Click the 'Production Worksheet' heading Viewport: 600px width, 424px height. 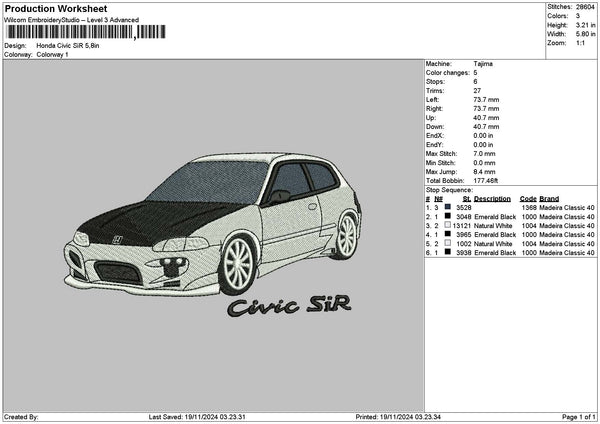[x=56, y=8]
